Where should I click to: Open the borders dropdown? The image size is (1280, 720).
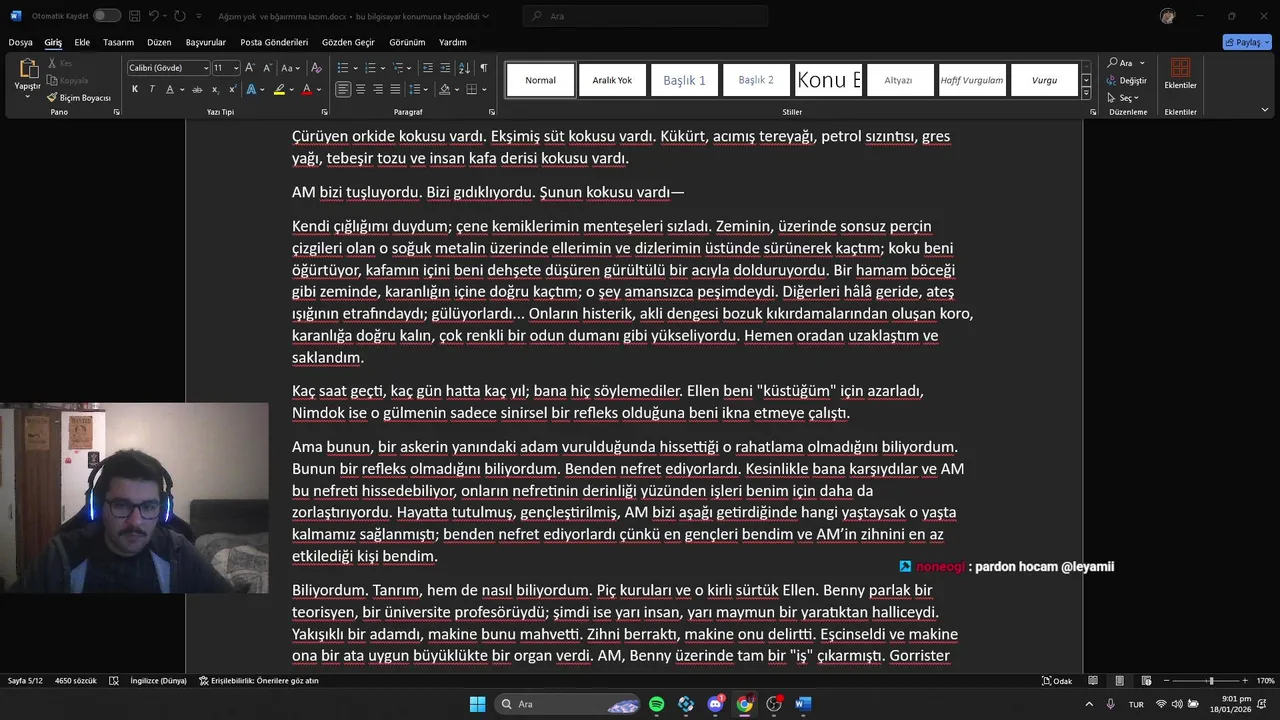point(484,89)
